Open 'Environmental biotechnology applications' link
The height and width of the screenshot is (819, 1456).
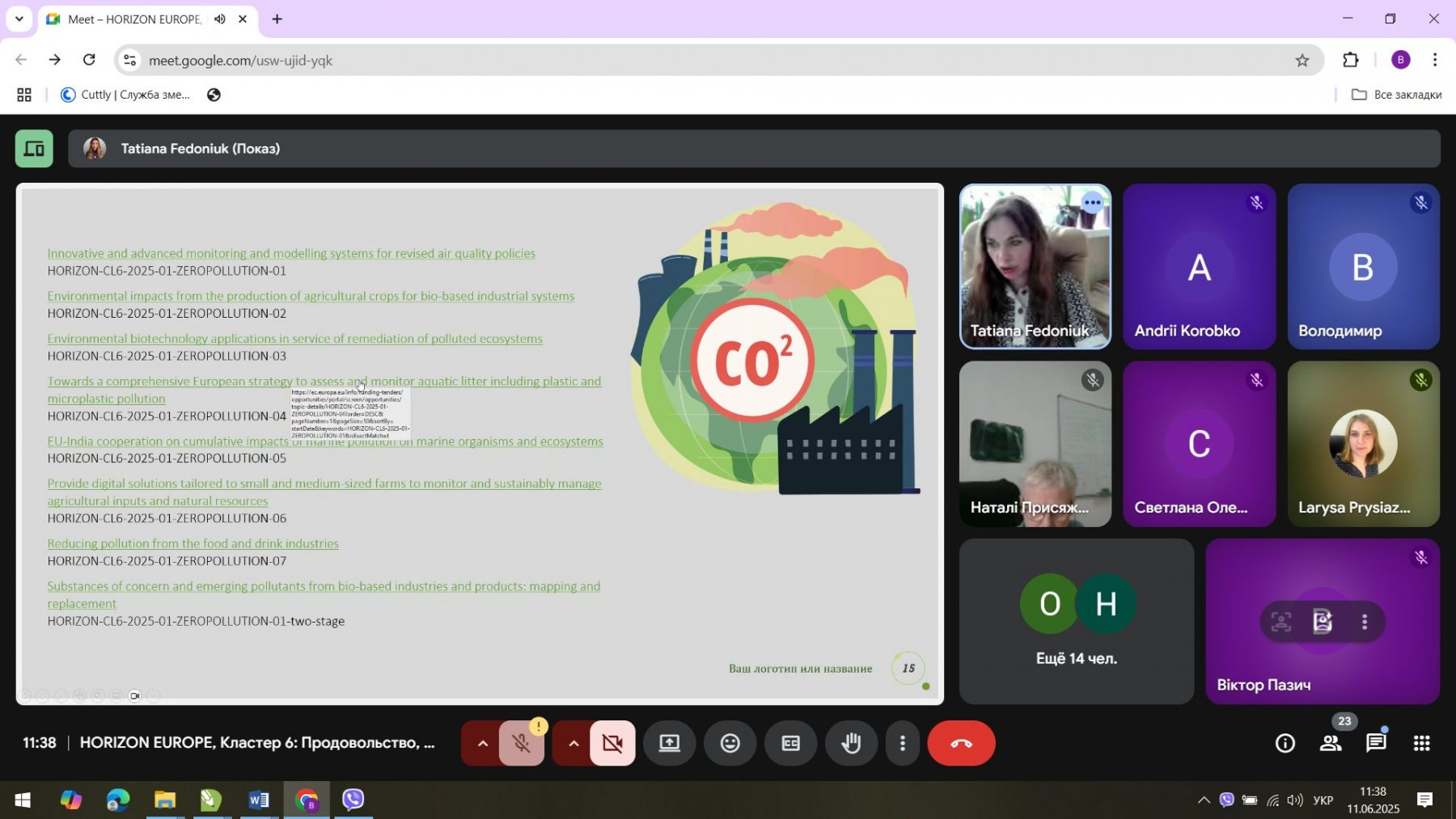click(294, 339)
